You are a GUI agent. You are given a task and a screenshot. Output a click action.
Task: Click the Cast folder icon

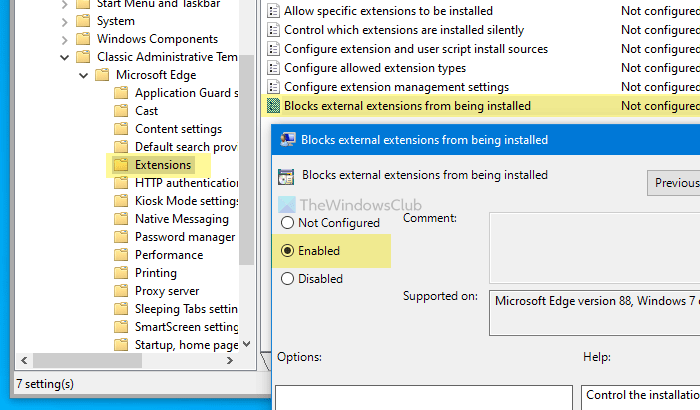(121, 111)
